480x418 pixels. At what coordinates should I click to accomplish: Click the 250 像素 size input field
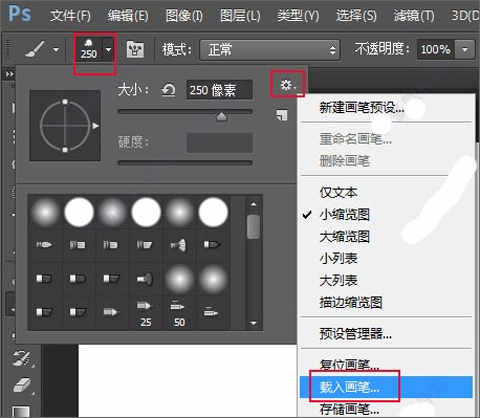(219, 90)
